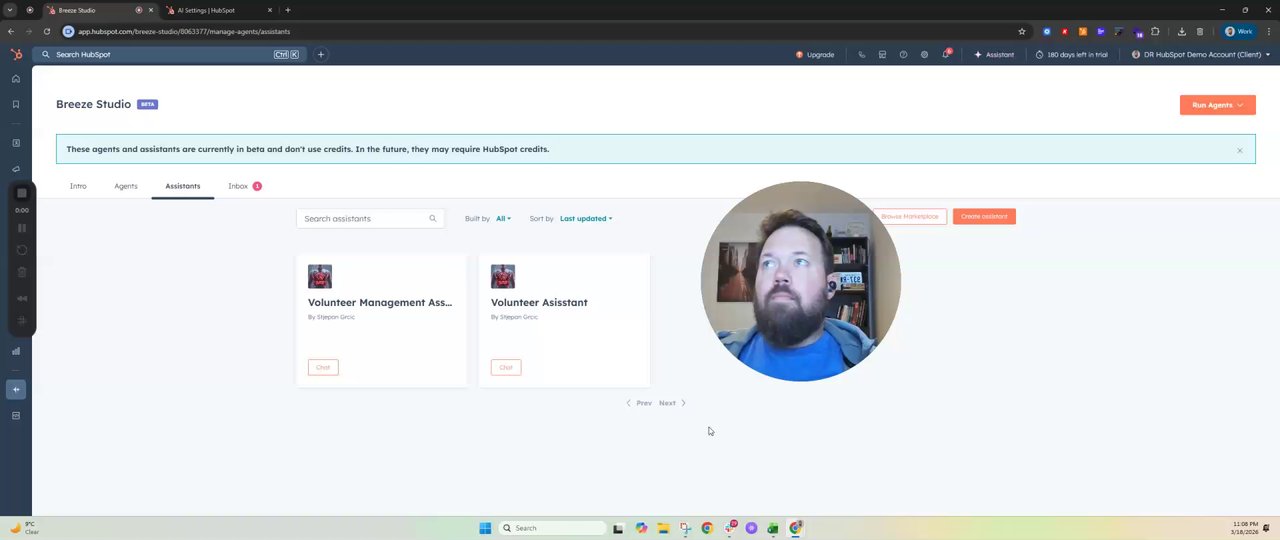
Task: Click the recorder restart icon
Action: pyautogui.click(x=22, y=250)
